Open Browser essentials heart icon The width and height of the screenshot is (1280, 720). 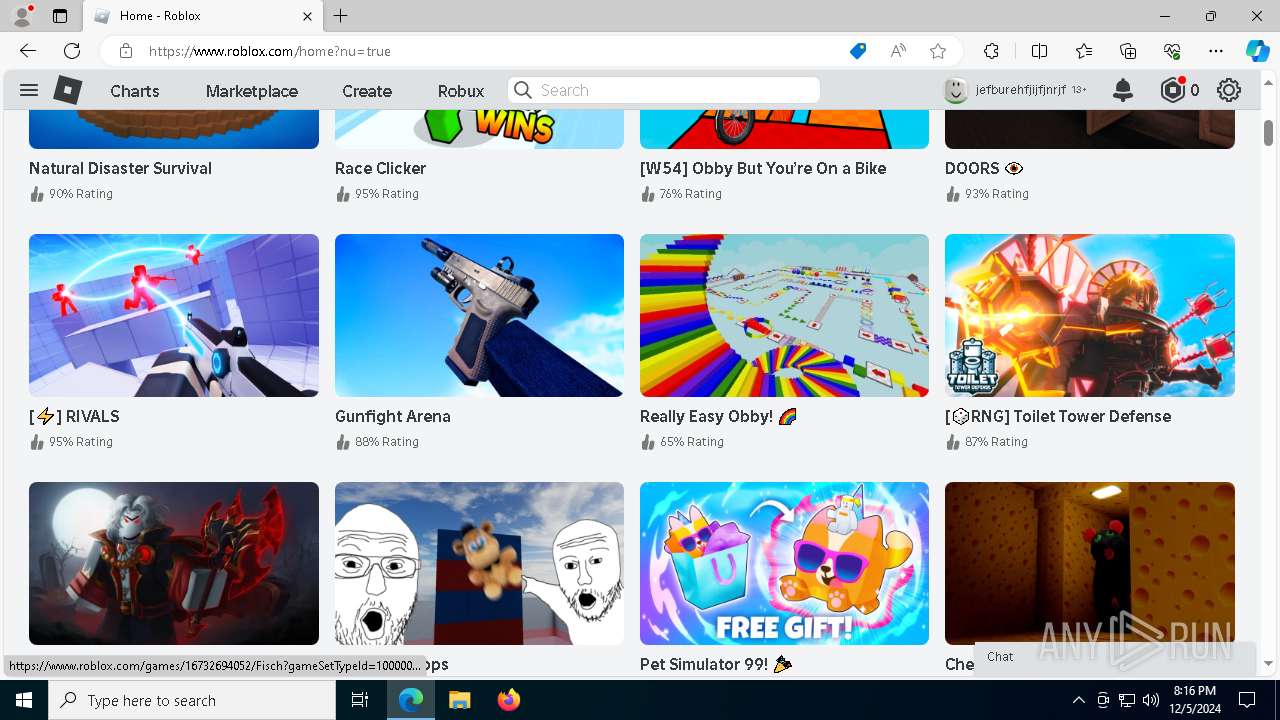(x=1172, y=51)
